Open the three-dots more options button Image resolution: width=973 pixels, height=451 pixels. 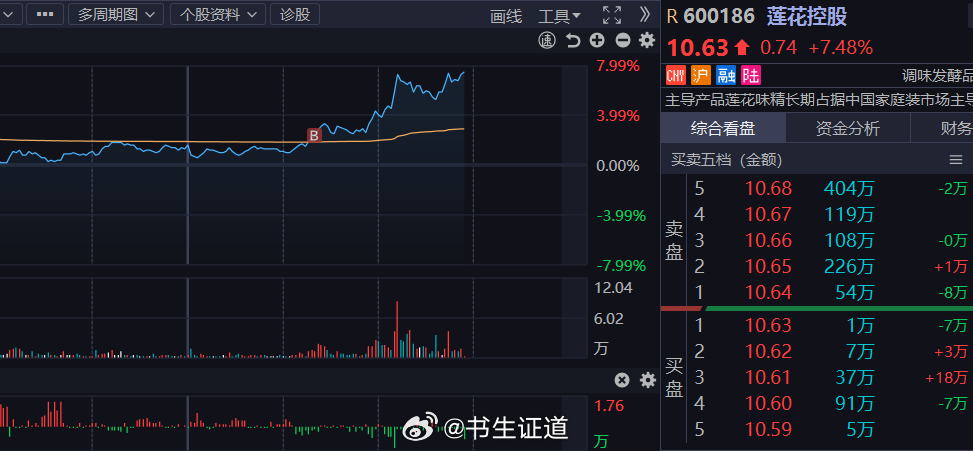[45, 14]
